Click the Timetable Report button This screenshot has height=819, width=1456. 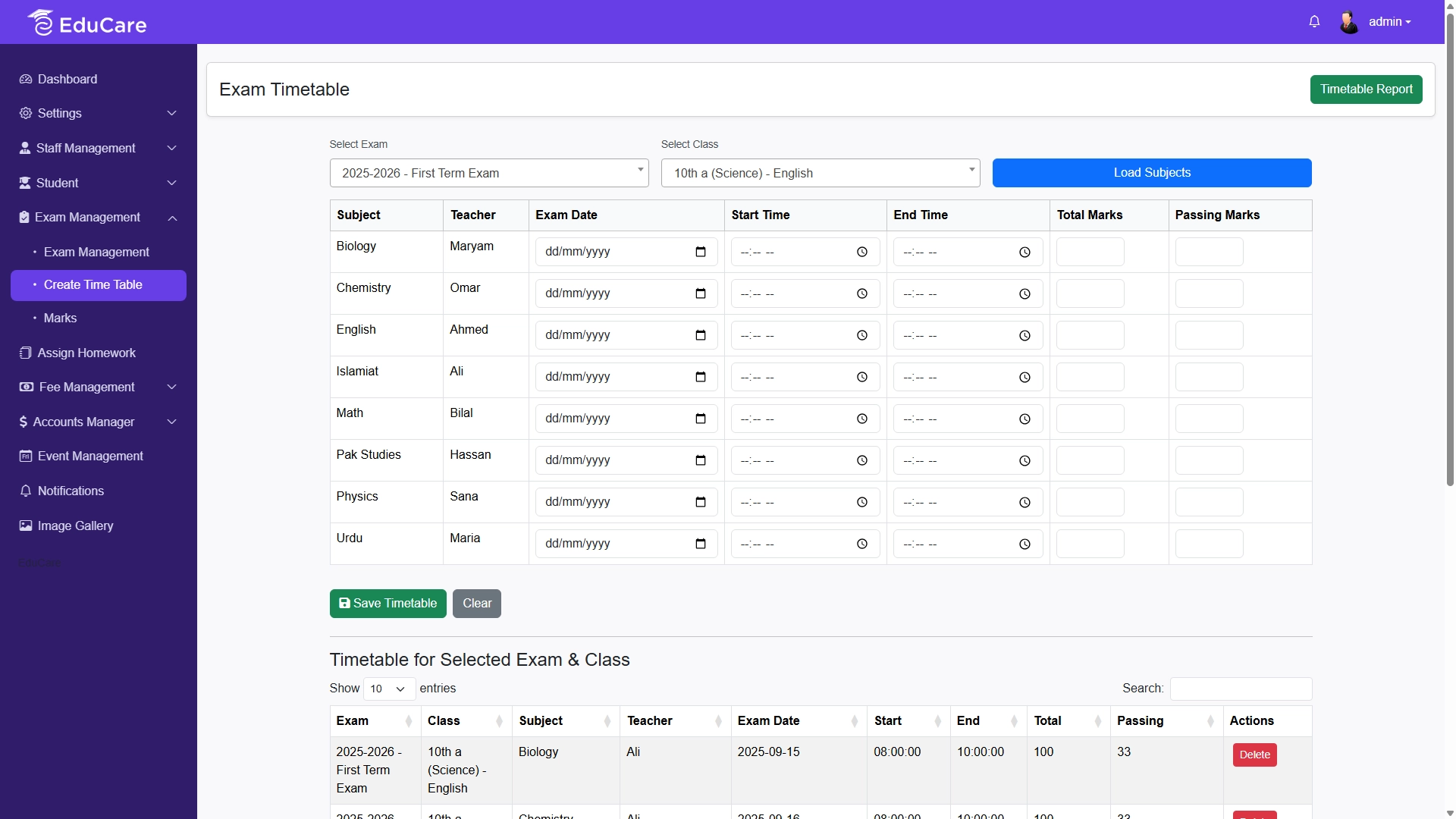(1366, 89)
